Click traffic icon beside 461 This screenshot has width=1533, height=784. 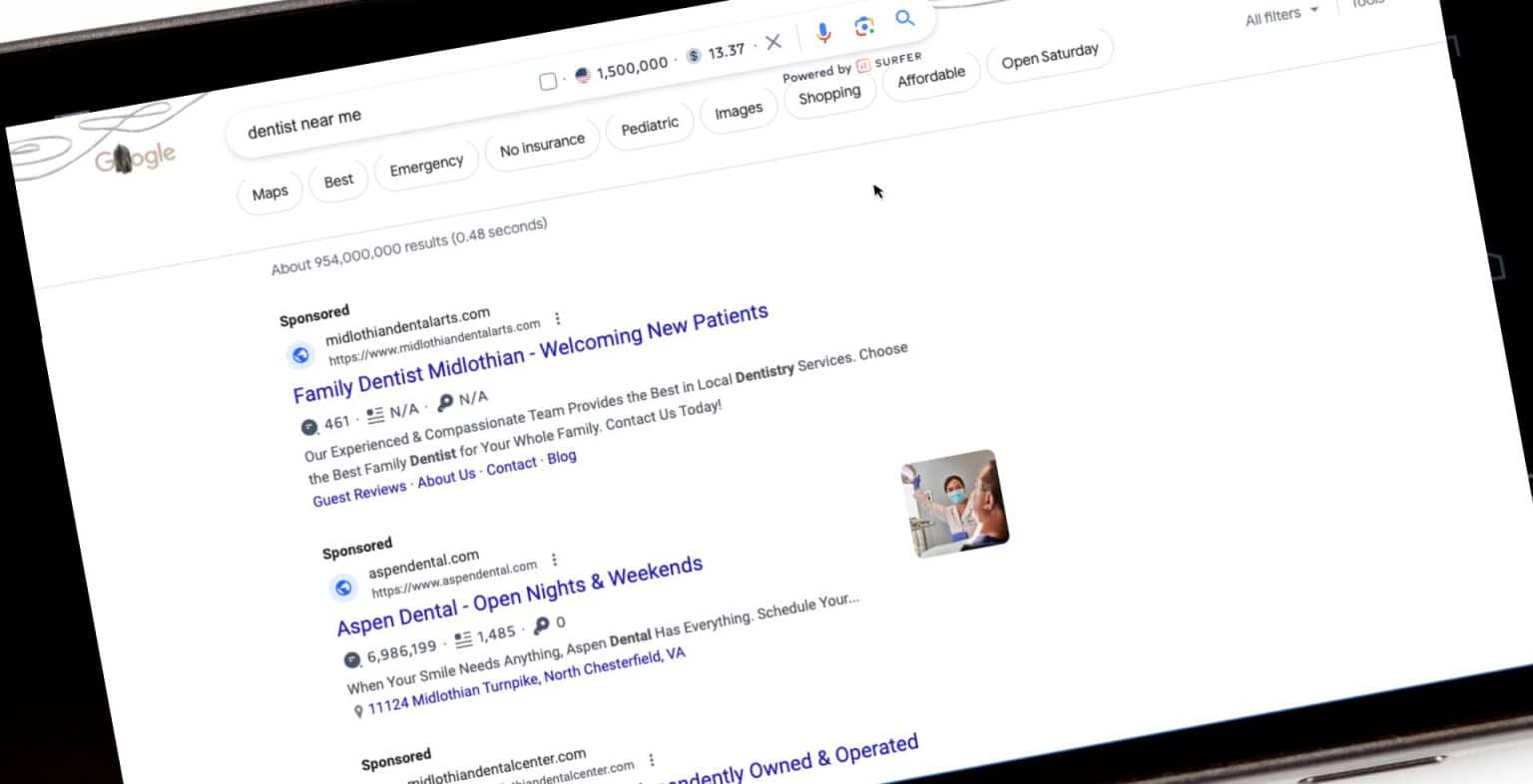pos(309,427)
